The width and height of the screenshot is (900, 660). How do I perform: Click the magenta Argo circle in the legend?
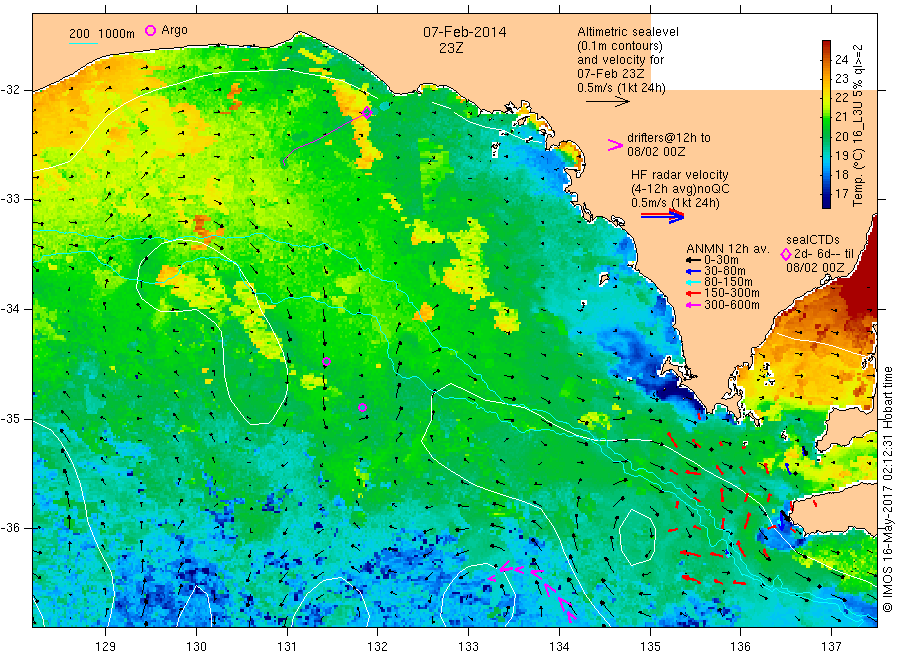(150, 30)
